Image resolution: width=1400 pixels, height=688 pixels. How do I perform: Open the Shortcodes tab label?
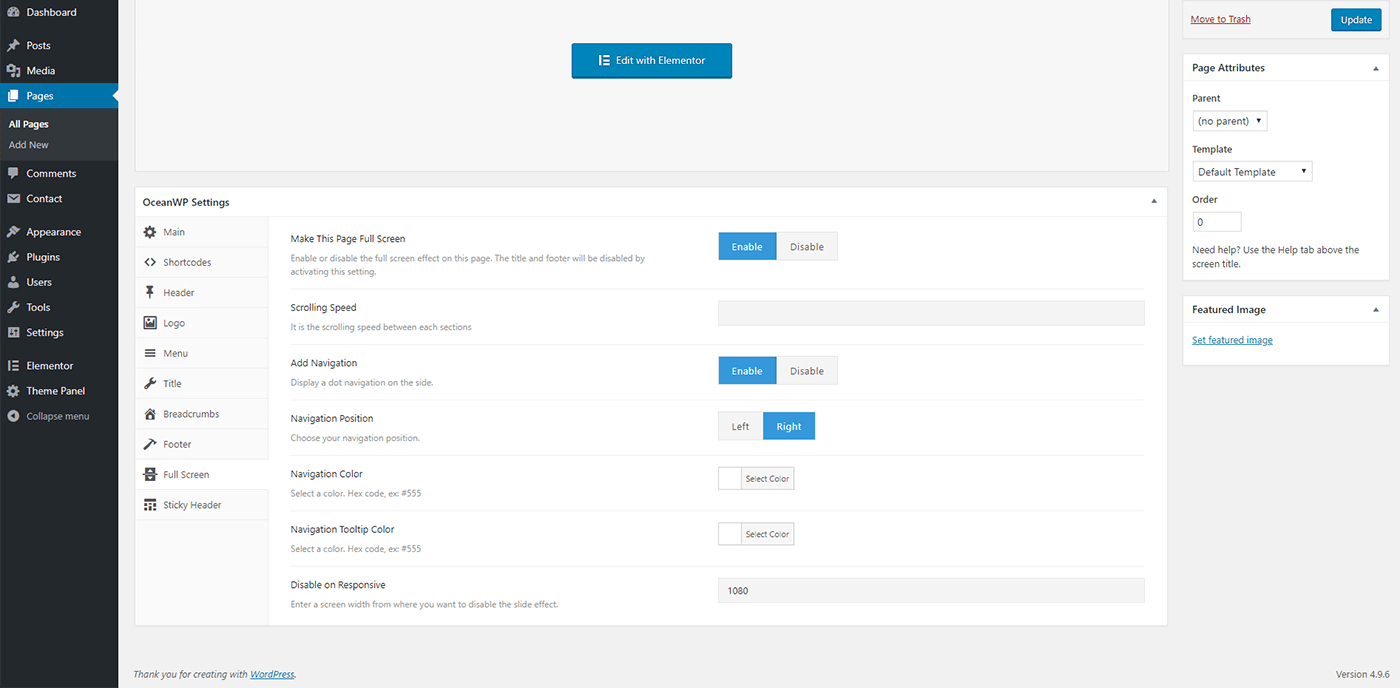[187, 262]
